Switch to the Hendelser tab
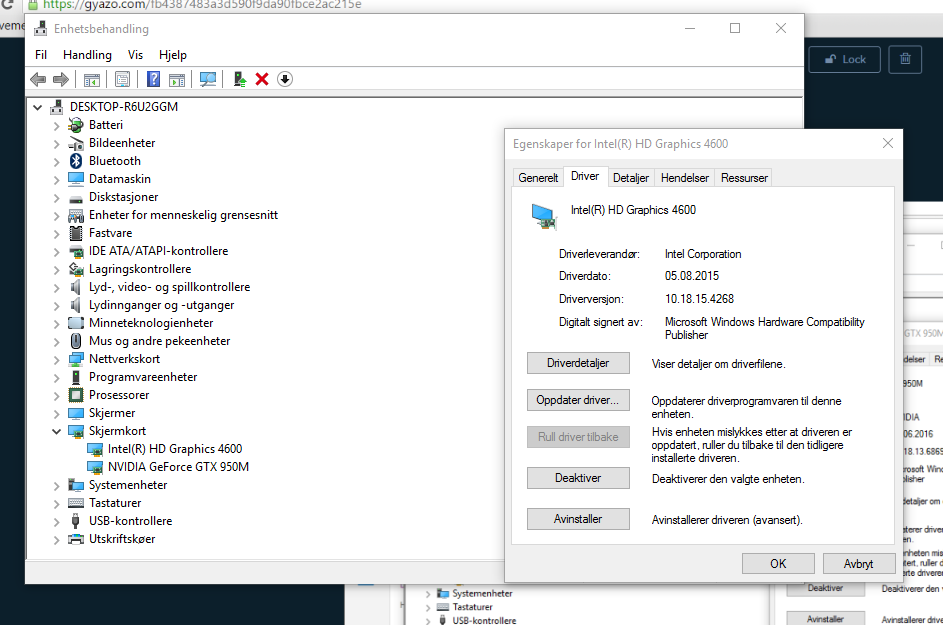Image resolution: width=943 pixels, height=625 pixels. (x=684, y=178)
